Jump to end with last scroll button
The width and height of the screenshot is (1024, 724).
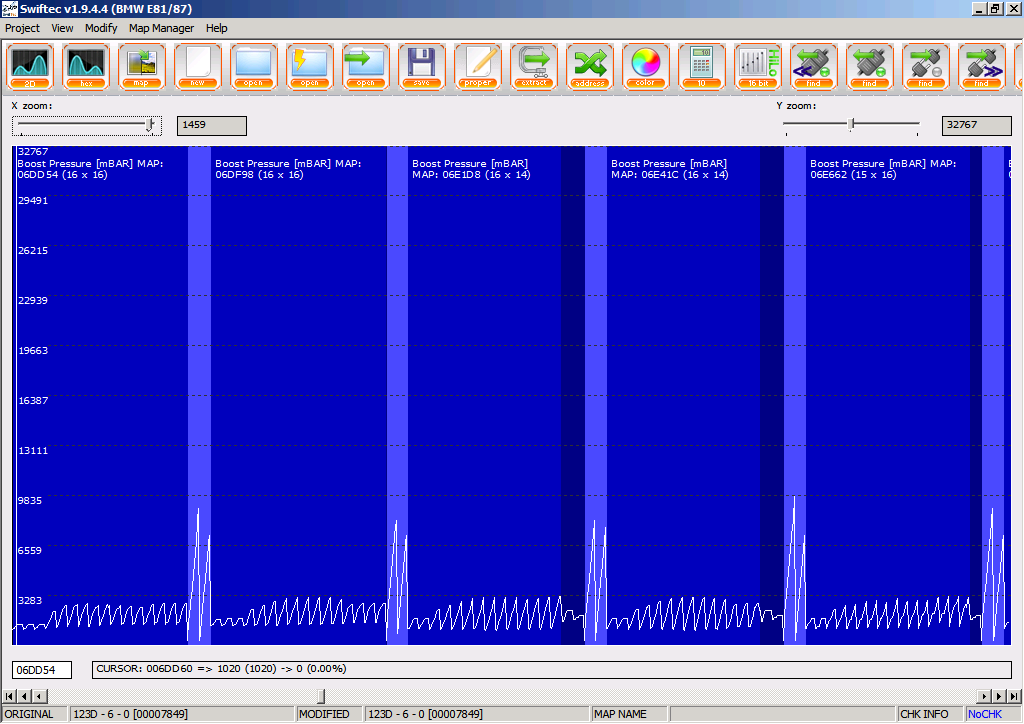[x=1014, y=697]
